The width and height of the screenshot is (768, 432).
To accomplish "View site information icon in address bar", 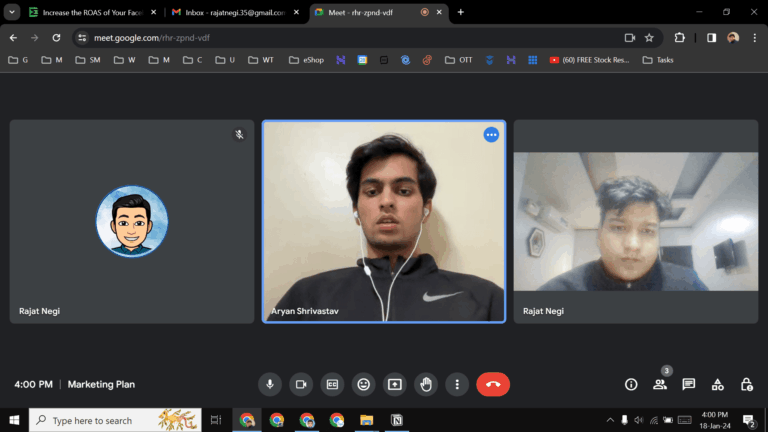I will coord(82,38).
